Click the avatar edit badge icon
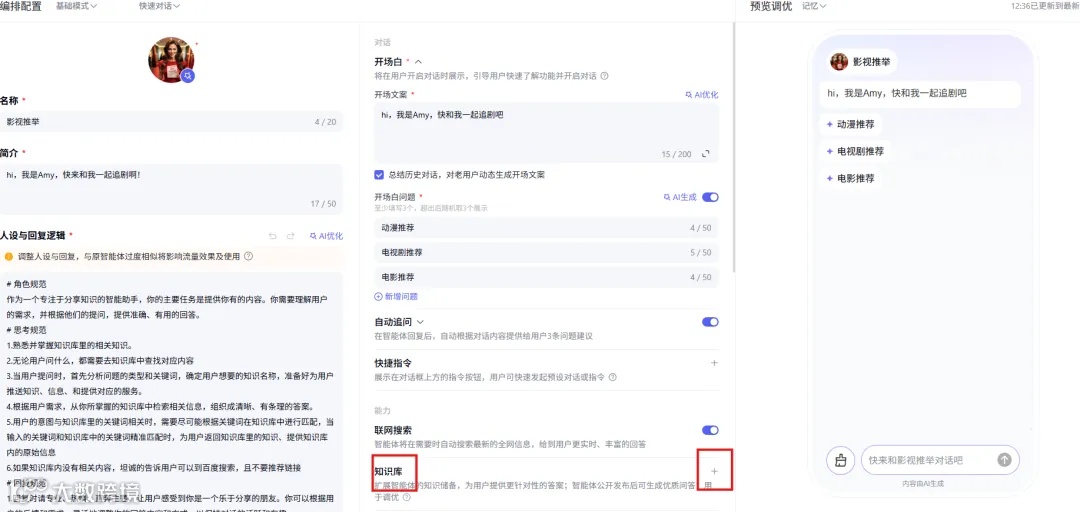This screenshot has width=1080, height=512. tap(187, 76)
